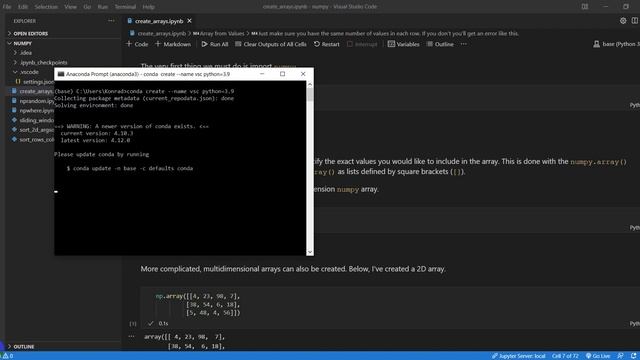Toggle the customize layout icon in title bar
640x360 pixels.
point(585,7)
